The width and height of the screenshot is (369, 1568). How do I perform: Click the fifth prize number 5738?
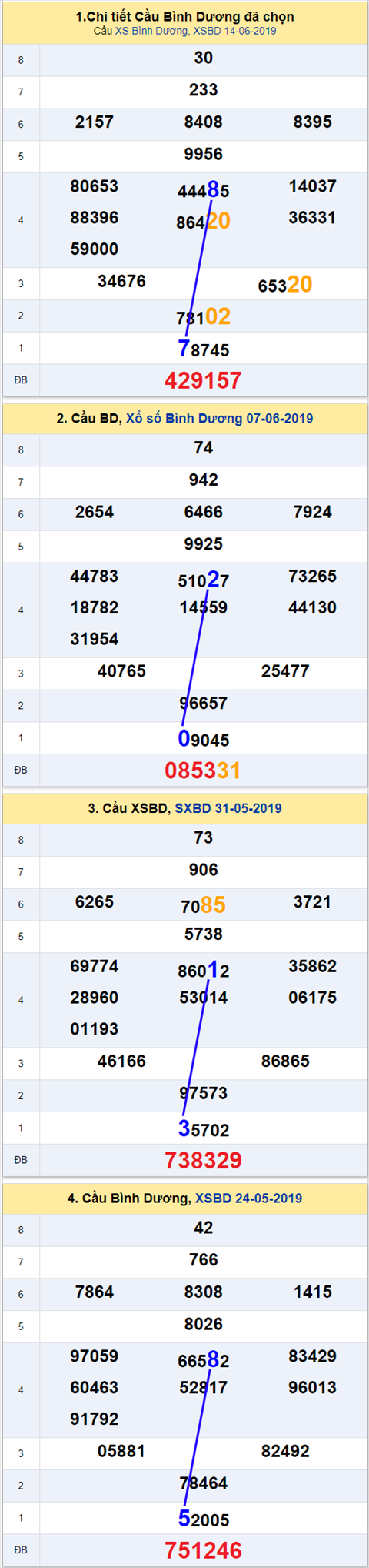(204, 934)
